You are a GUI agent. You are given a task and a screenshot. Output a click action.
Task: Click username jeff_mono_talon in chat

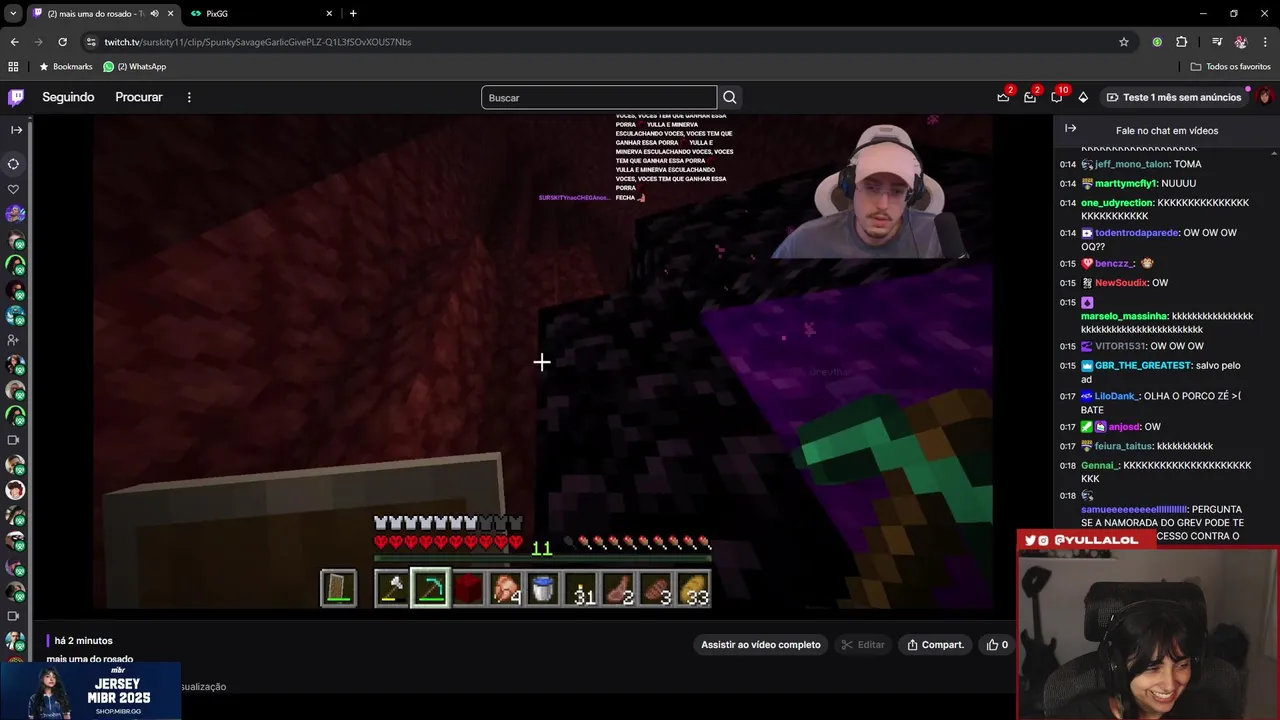(x=1132, y=165)
